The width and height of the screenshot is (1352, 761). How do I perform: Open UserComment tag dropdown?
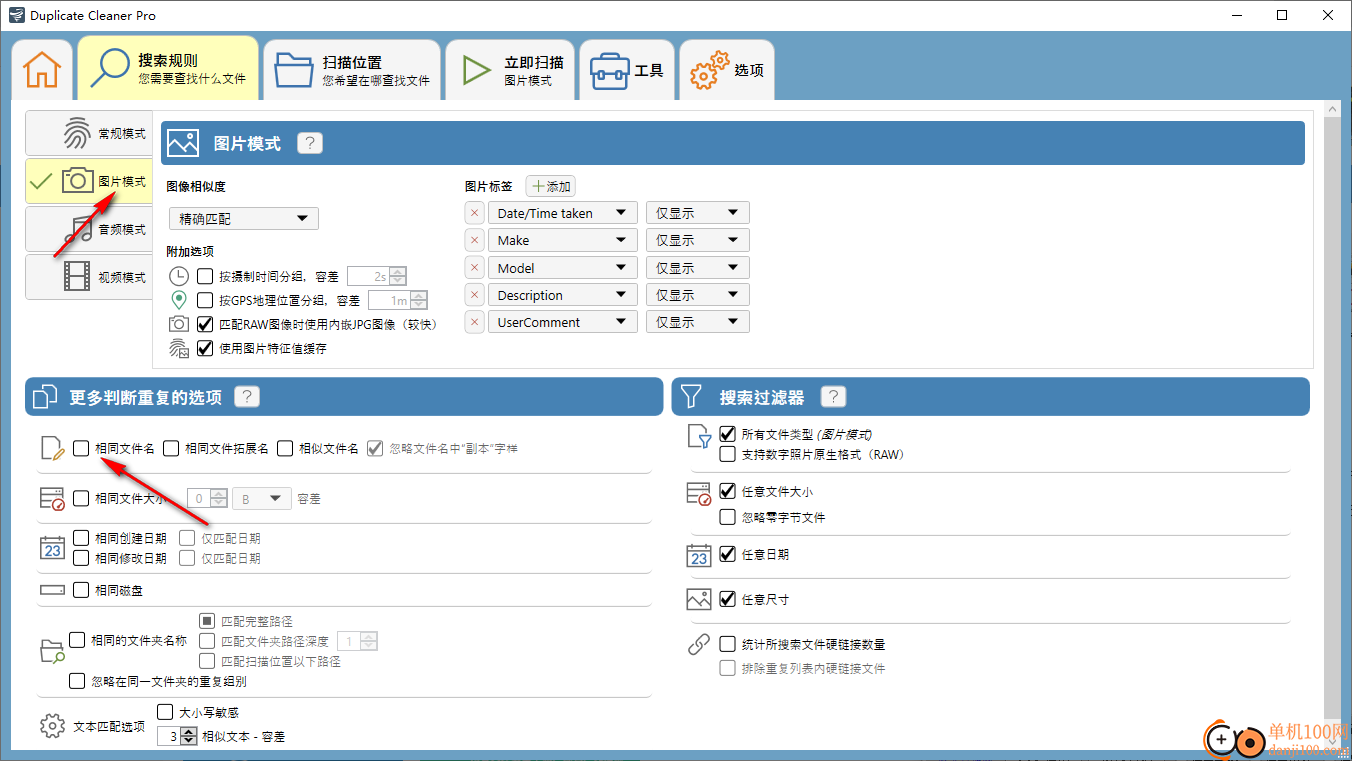[x=562, y=322]
